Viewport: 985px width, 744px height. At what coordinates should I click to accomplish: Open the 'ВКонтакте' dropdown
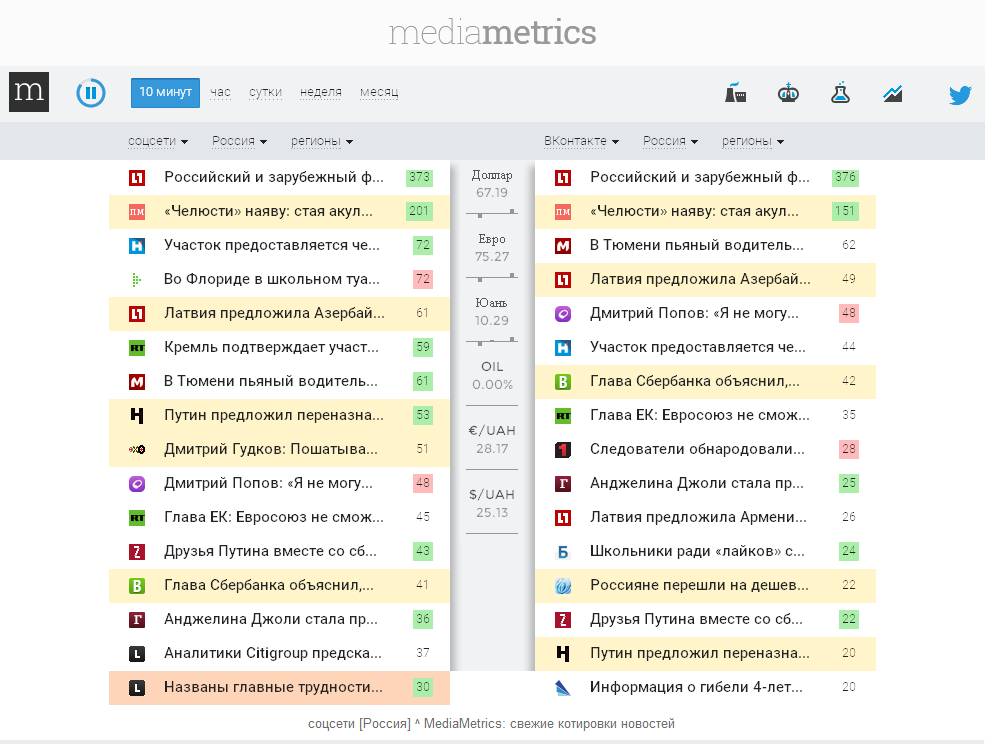581,141
